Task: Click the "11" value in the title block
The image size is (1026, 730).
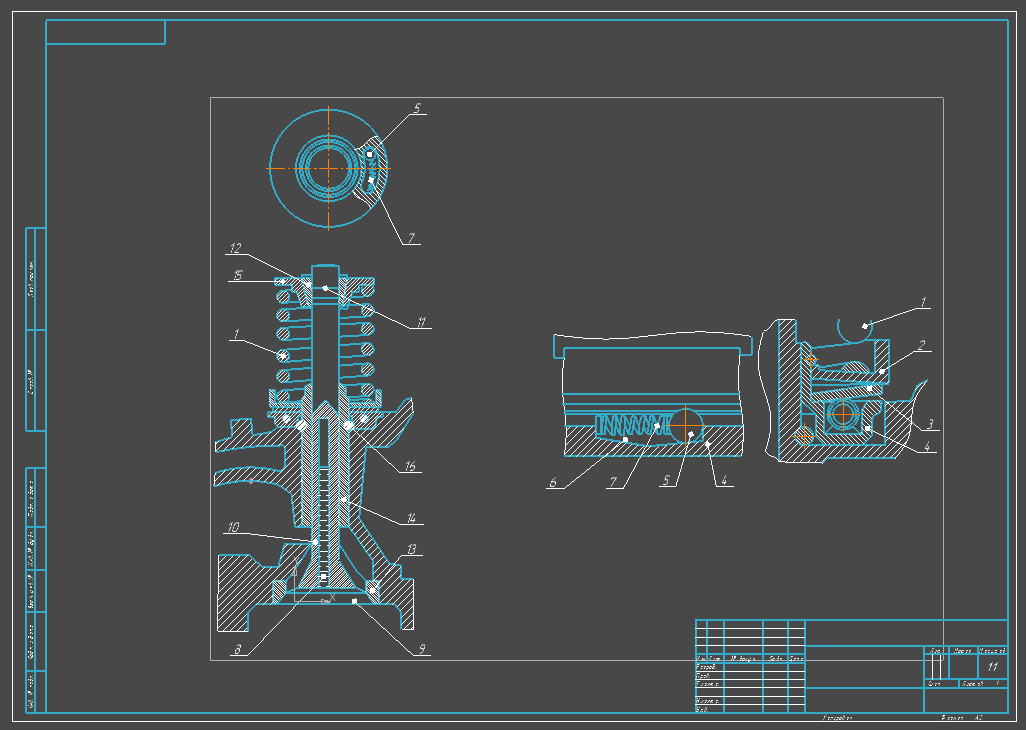Action: [x=993, y=666]
